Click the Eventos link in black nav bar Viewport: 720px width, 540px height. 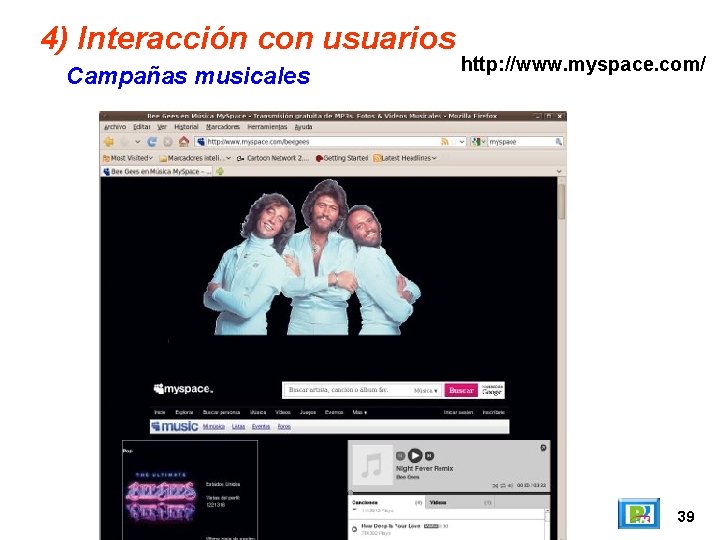334,412
